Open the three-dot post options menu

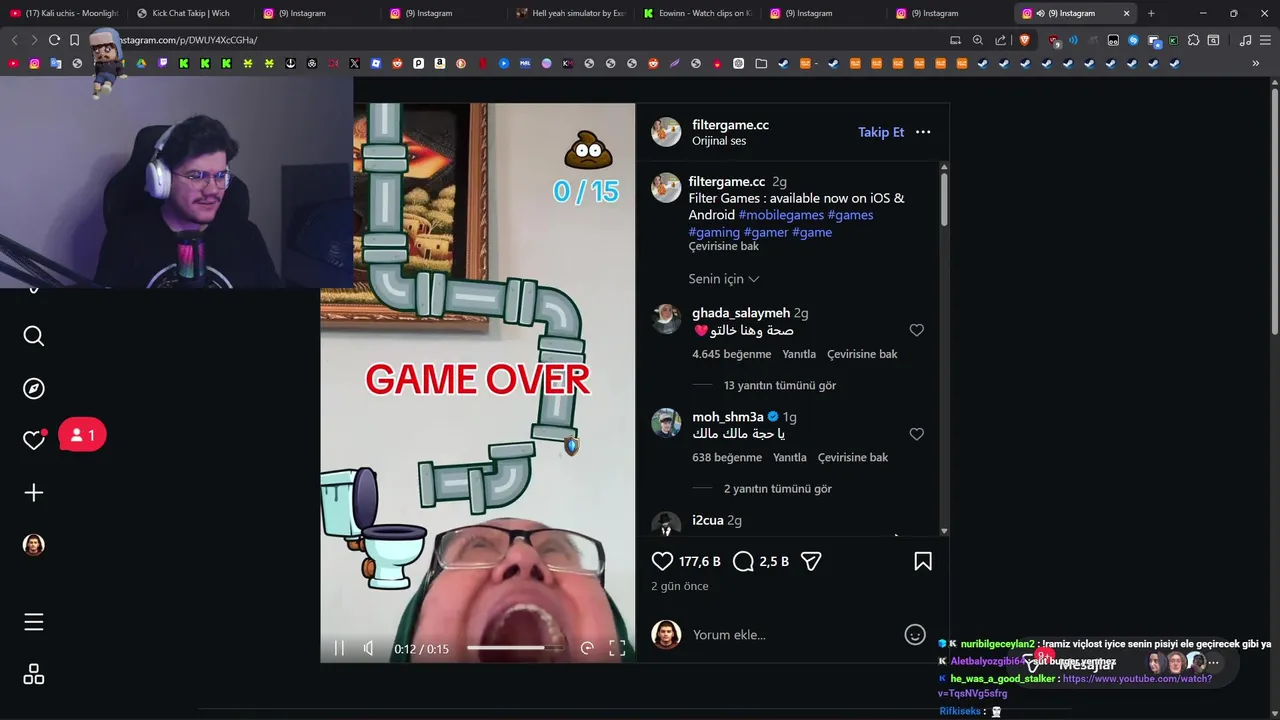coord(923,132)
